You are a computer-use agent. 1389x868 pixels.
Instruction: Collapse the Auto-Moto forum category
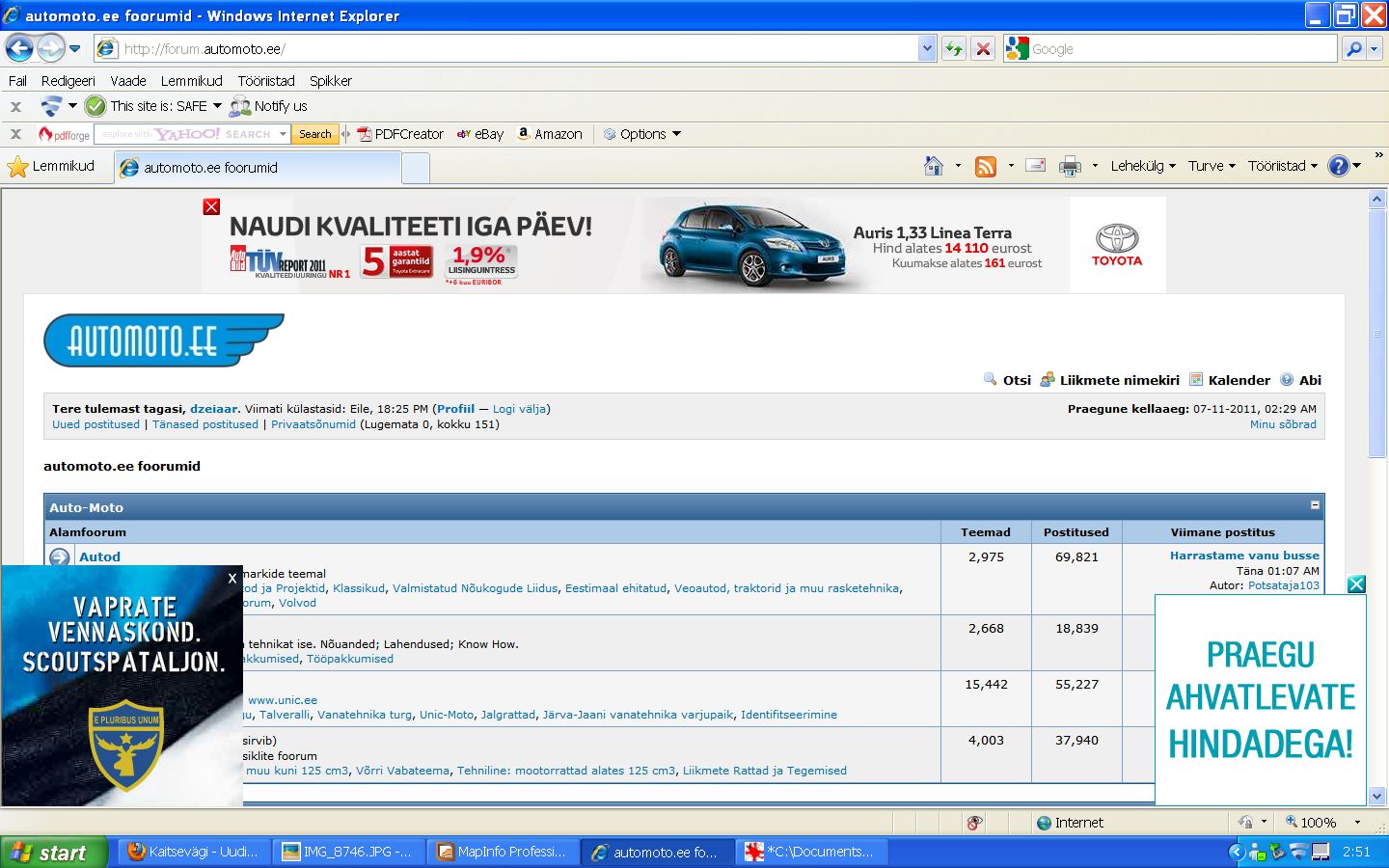point(1314,505)
